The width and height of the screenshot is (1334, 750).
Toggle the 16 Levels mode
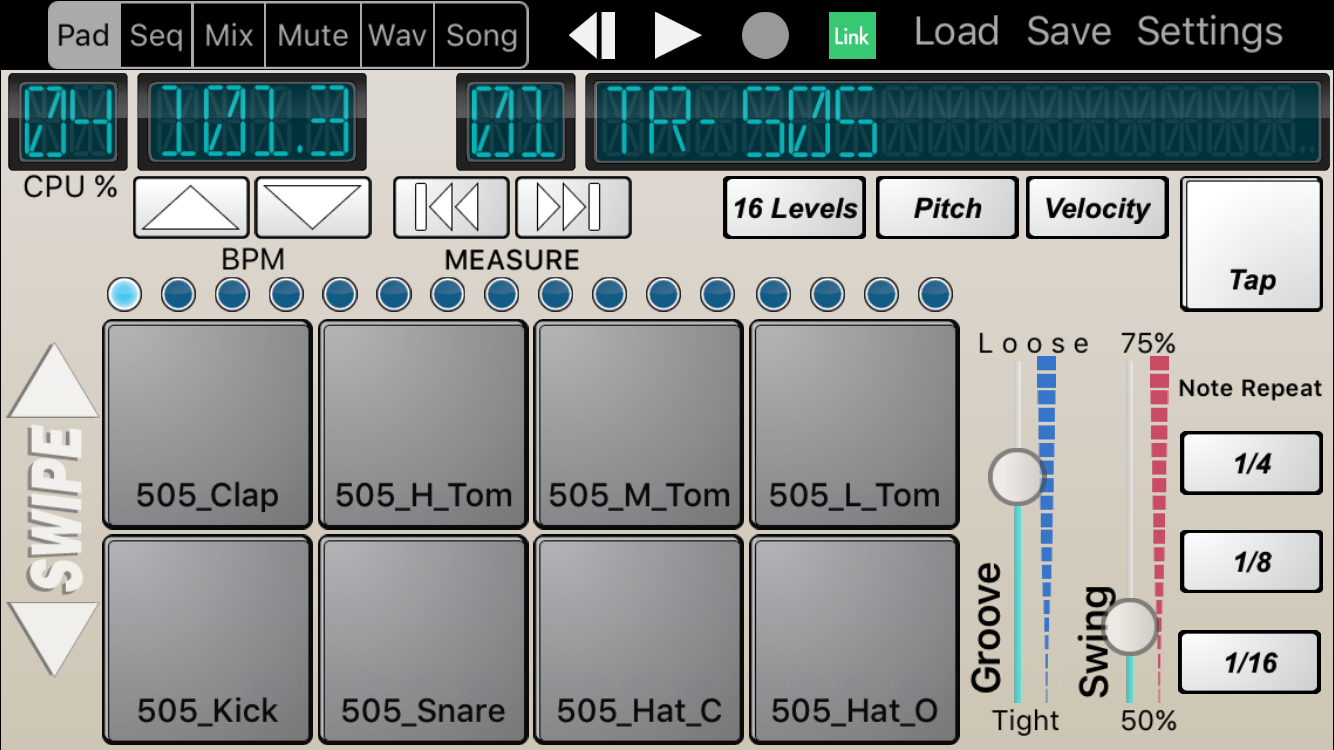coord(795,208)
